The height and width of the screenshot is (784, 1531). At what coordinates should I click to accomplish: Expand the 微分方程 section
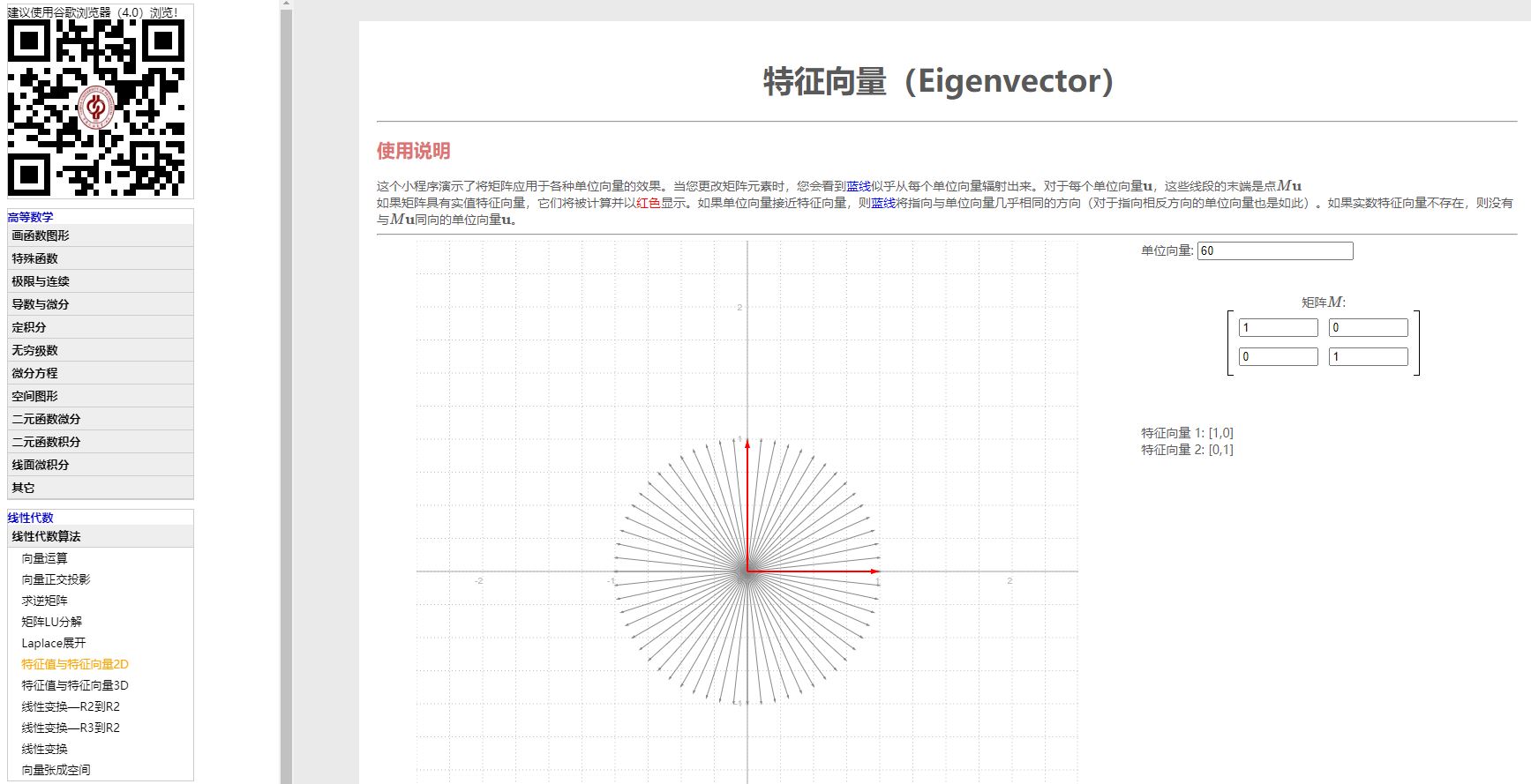[x=35, y=373]
